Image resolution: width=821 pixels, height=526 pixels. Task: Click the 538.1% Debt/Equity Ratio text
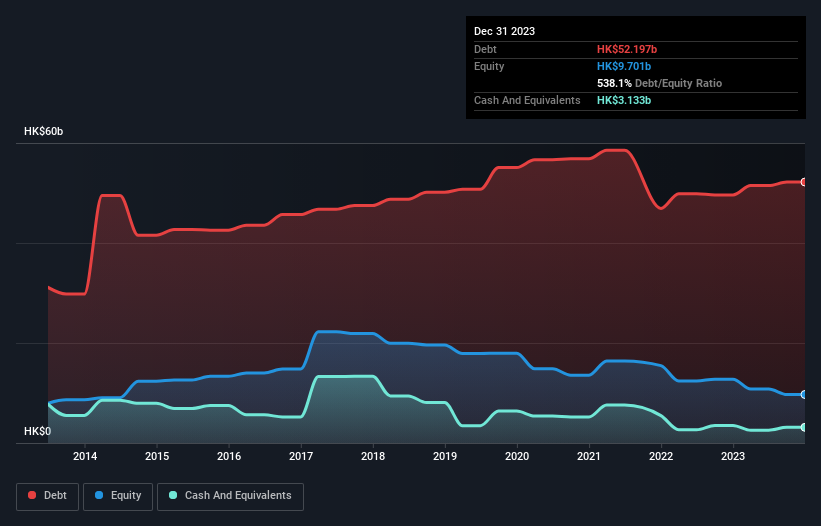[x=659, y=83]
